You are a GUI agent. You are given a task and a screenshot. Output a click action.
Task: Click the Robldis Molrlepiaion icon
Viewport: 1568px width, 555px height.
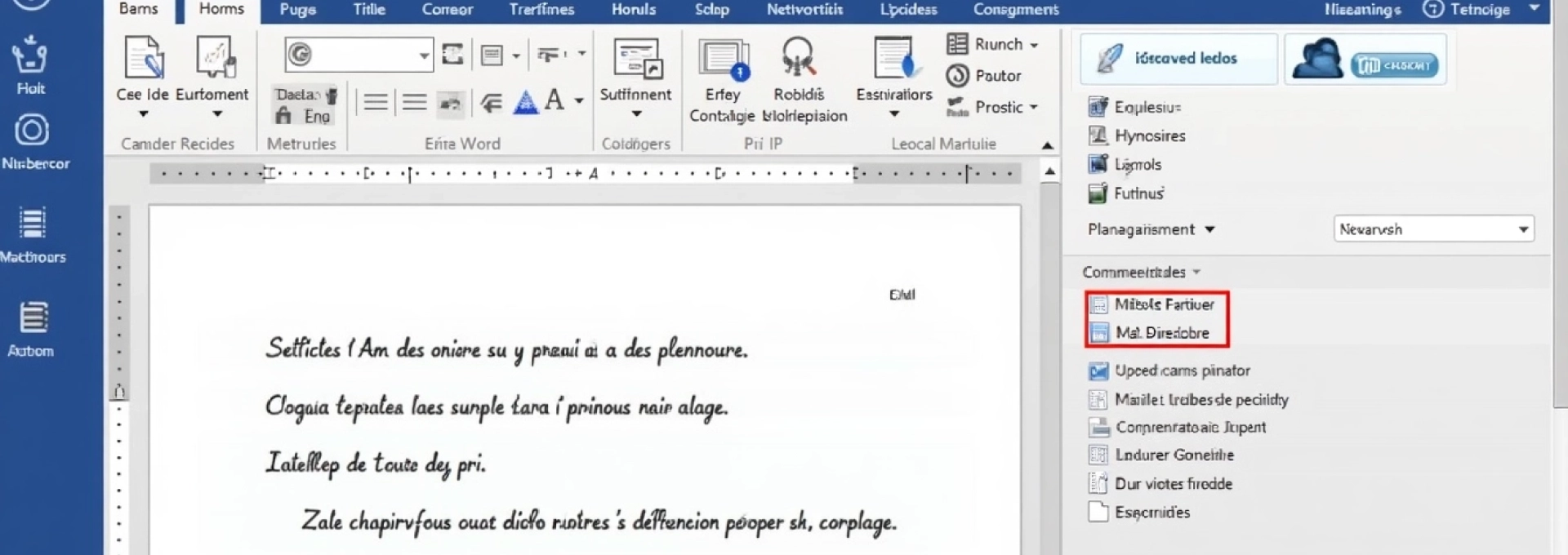[x=799, y=59]
